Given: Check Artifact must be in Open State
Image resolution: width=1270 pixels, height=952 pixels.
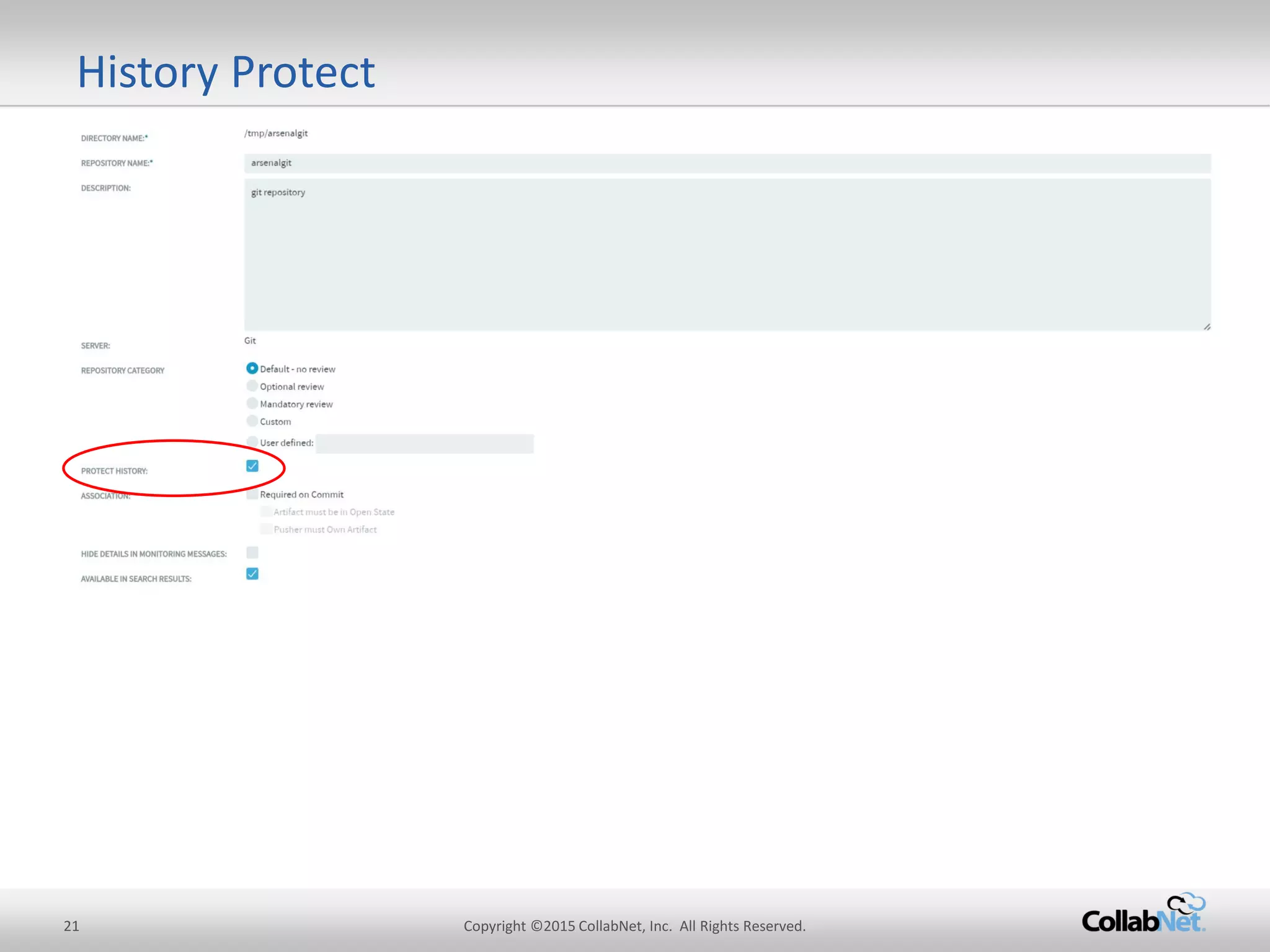Looking at the screenshot, I should 266,512.
